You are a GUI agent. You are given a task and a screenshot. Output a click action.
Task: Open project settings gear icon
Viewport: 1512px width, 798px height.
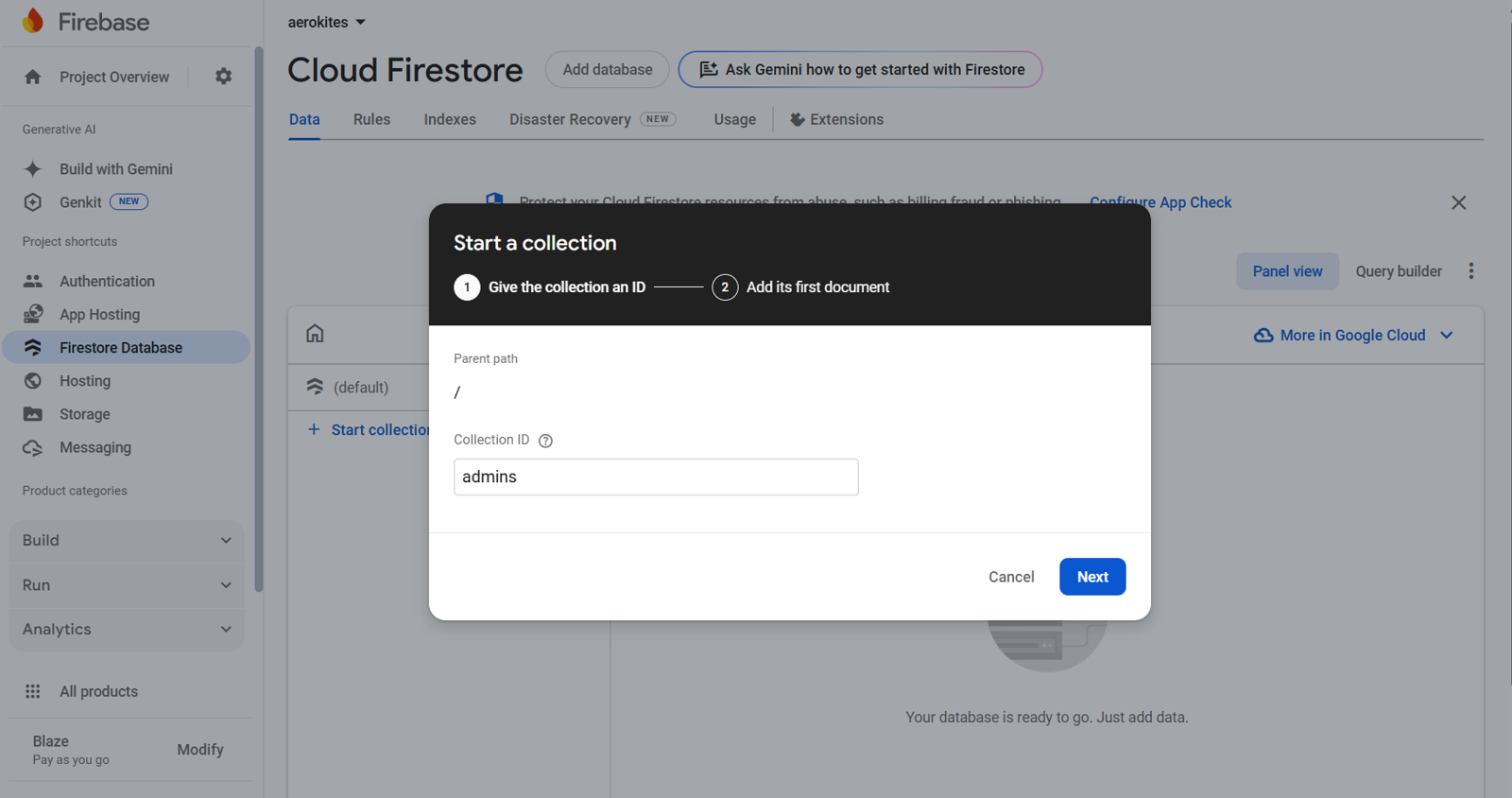click(223, 76)
